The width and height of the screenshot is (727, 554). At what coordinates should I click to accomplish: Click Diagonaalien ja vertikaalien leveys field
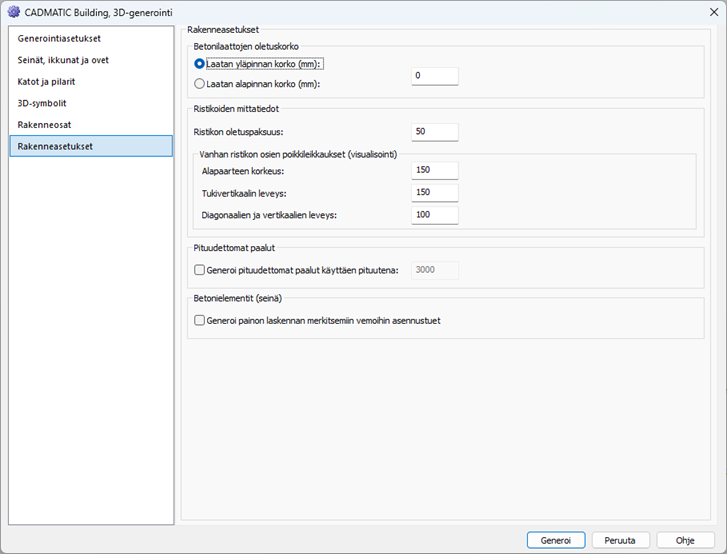pyautogui.click(x=435, y=215)
